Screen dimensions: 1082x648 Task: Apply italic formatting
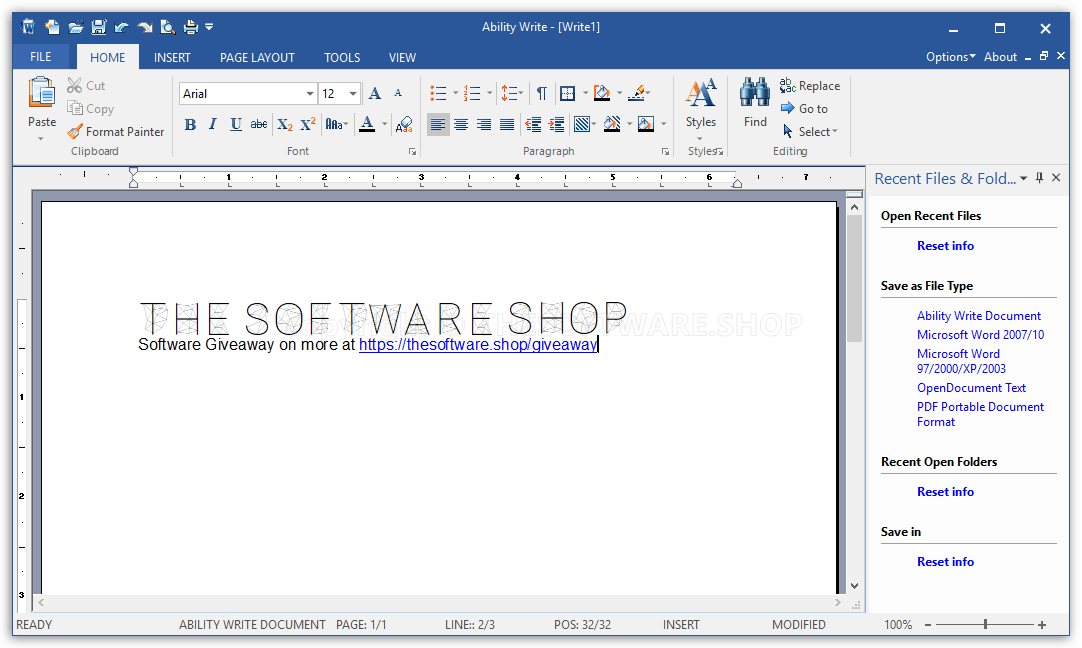point(212,124)
